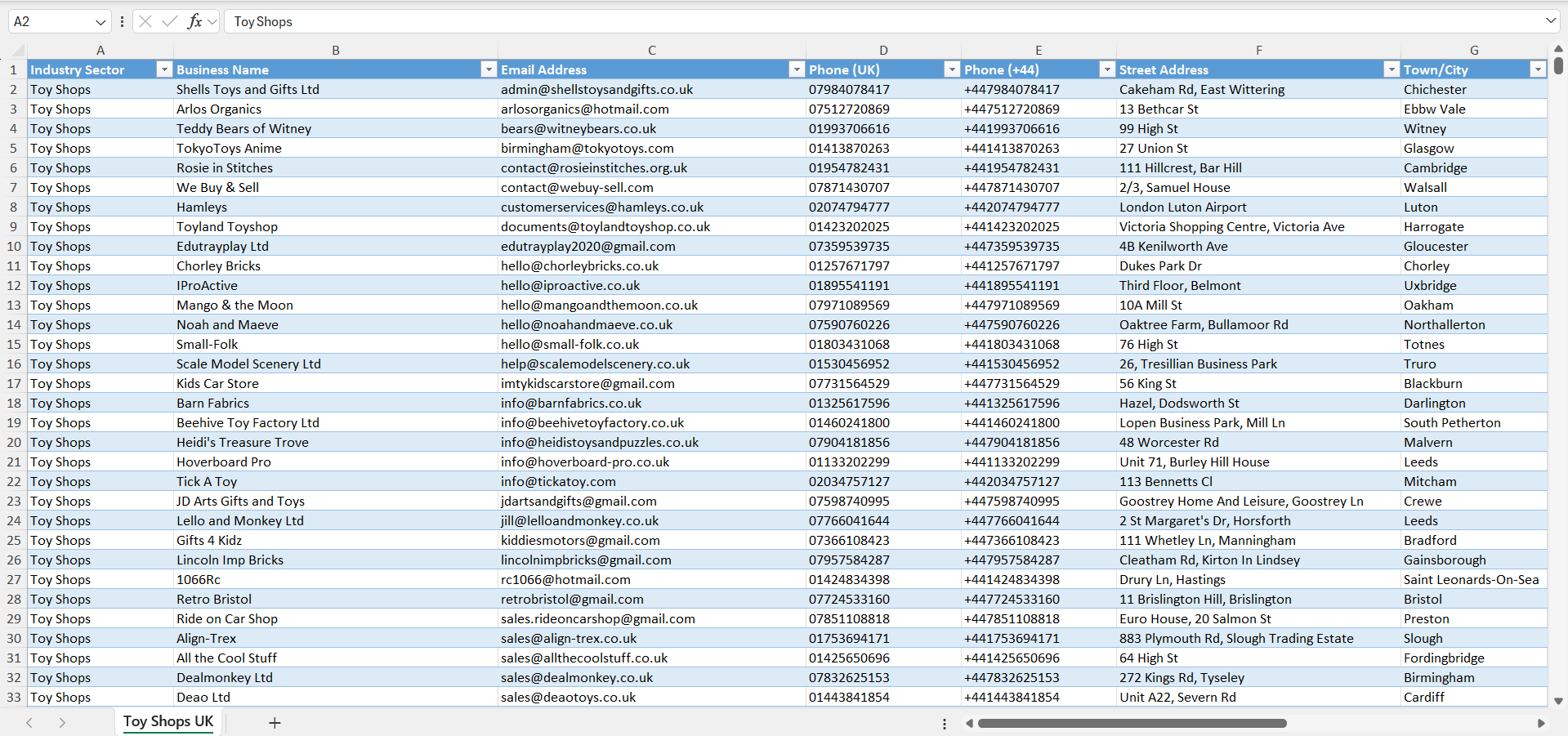Open the formula bar options dots
This screenshot has width=1568, height=736.
coord(122,21)
